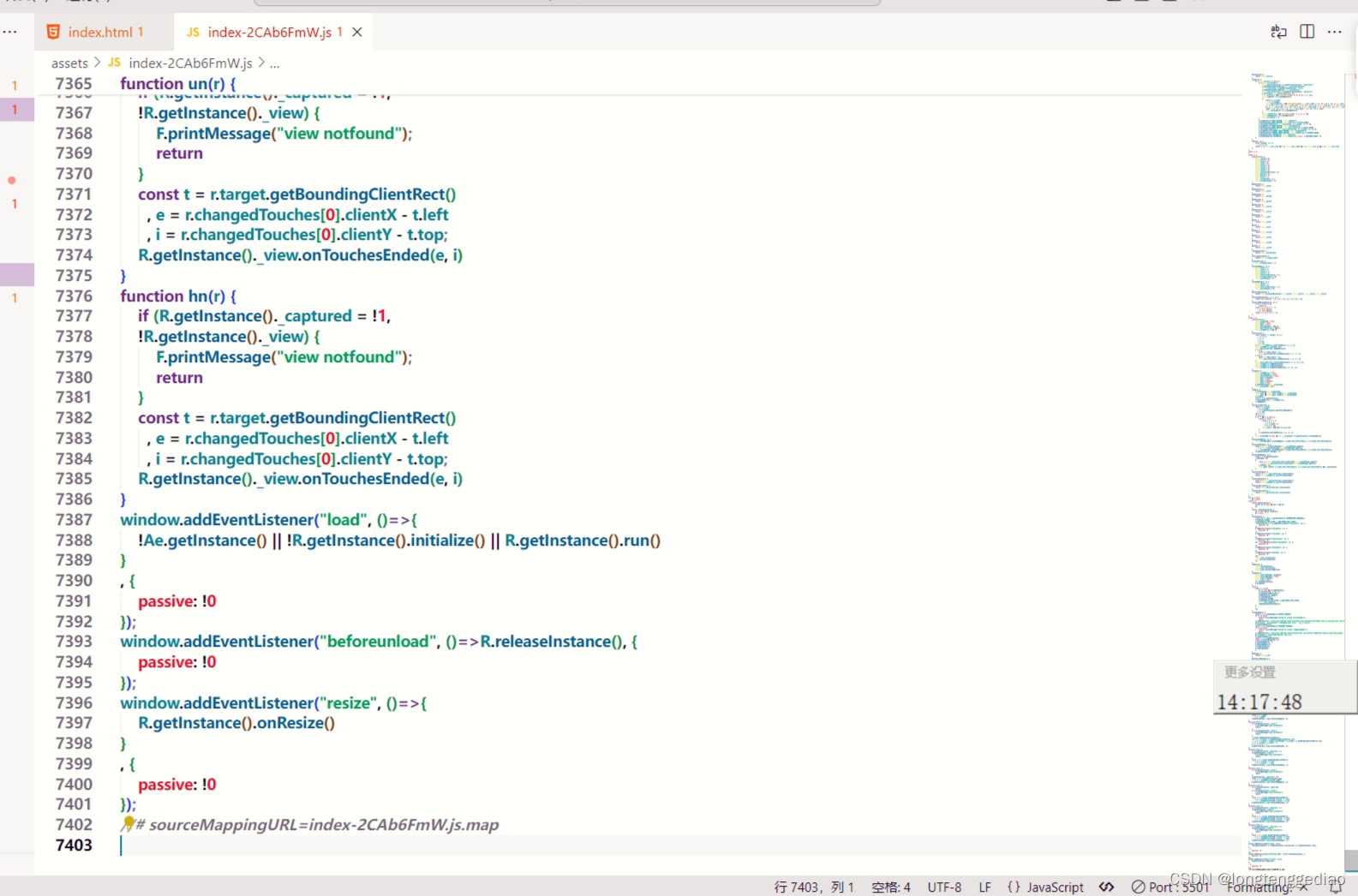Click the 'function hn(r) {' code line
Screen dimensions: 1358x896
178,296
